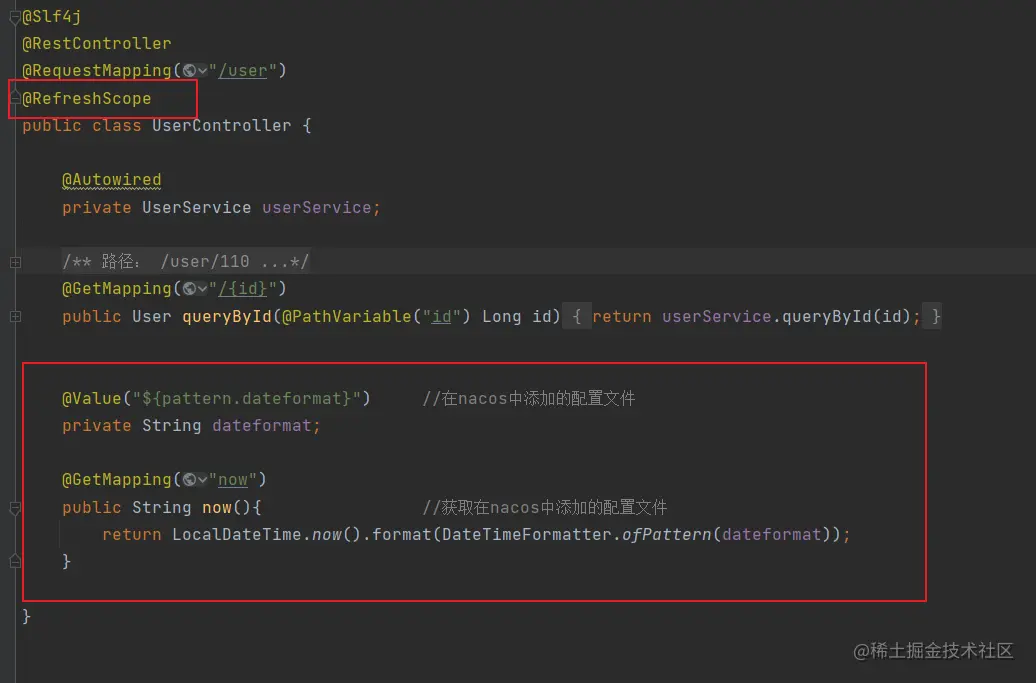Click the Long parameter type
Viewport: 1036px width, 683px height.
click(x=501, y=316)
